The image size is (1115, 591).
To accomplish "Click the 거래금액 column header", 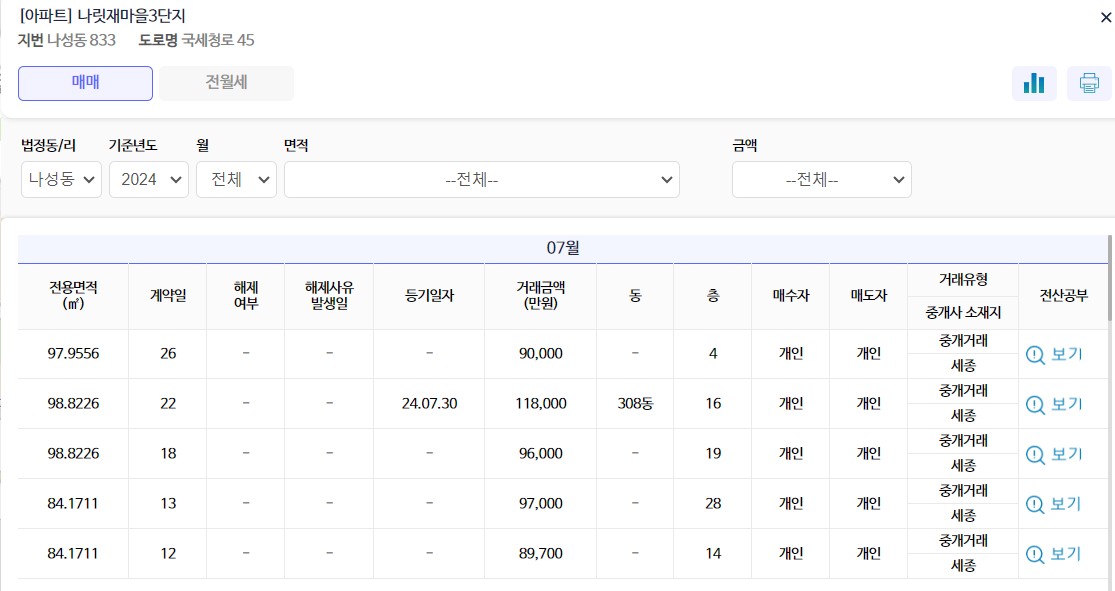I will [x=539, y=296].
